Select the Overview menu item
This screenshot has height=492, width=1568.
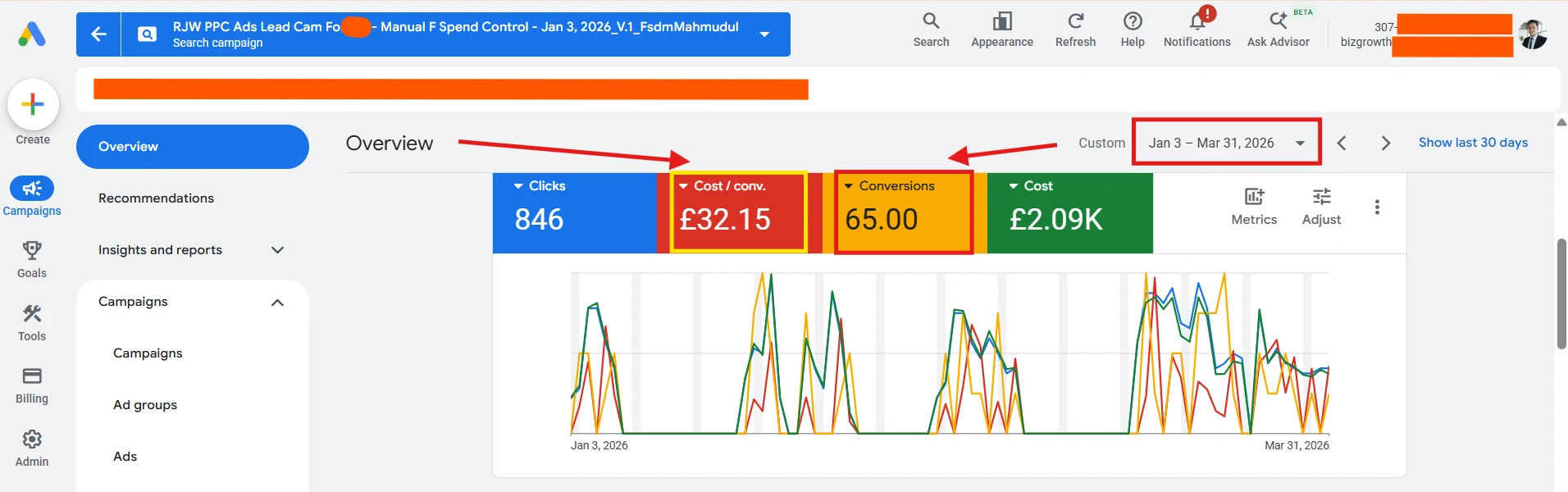click(x=193, y=147)
